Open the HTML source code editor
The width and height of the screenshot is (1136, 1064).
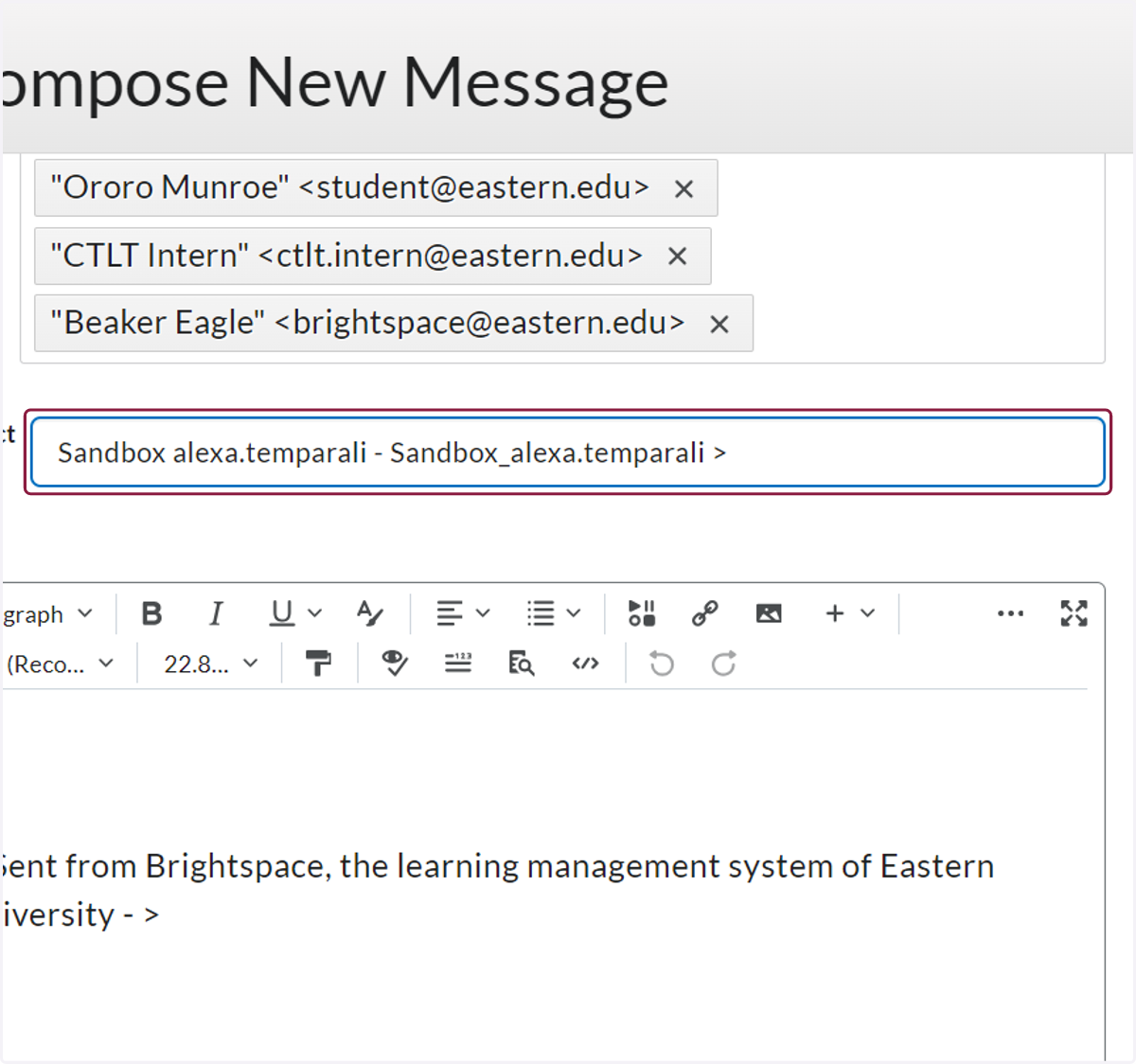point(586,665)
